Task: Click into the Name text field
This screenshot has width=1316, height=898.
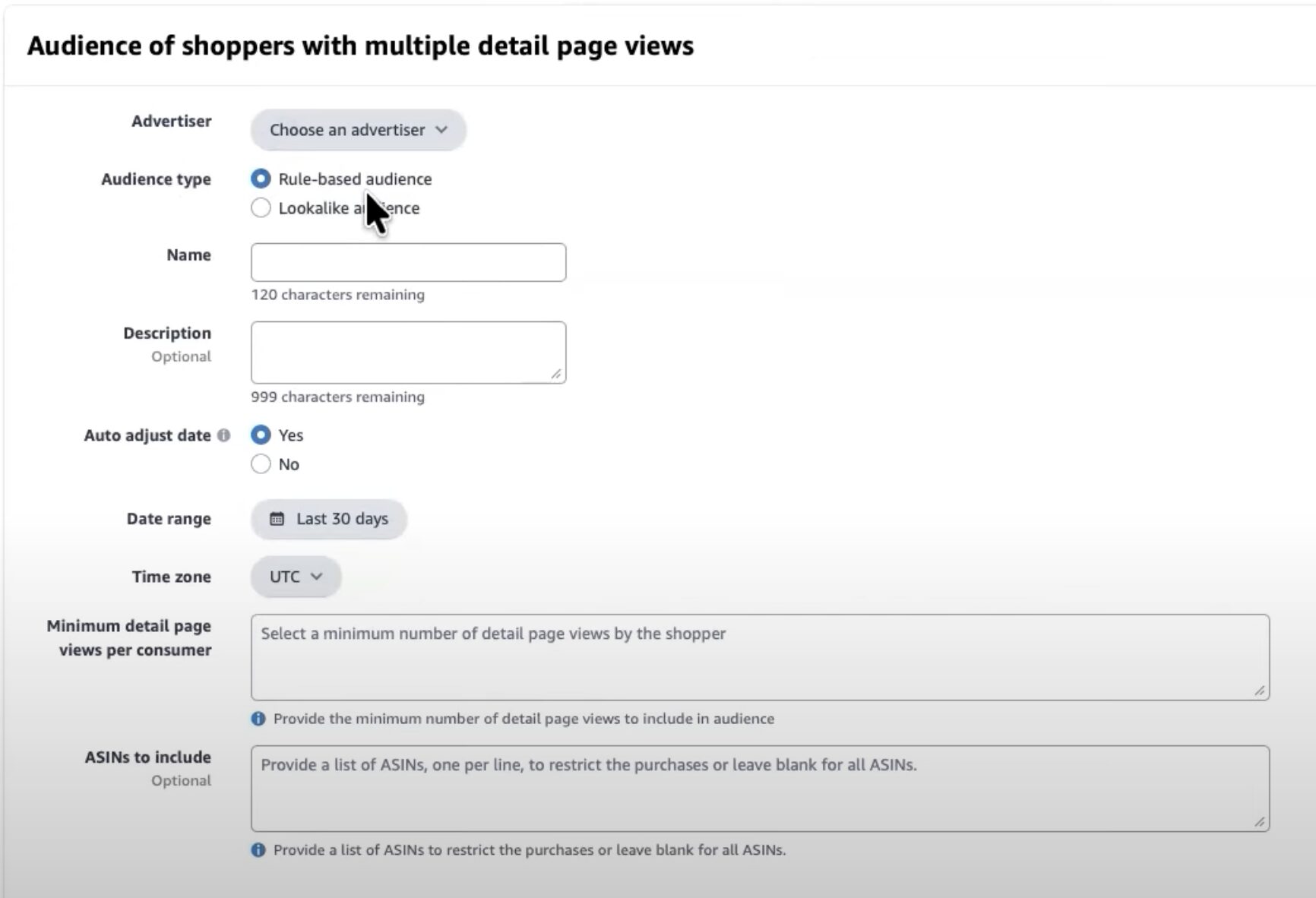Action: tap(408, 263)
